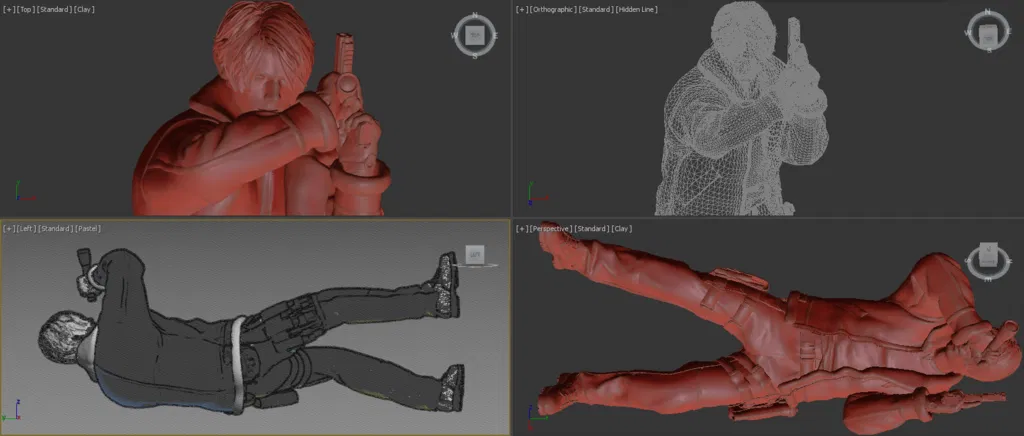Open the [Standard] menu in Orthographic viewport
Image resolution: width=1024 pixels, height=436 pixels.
[595, 10]
